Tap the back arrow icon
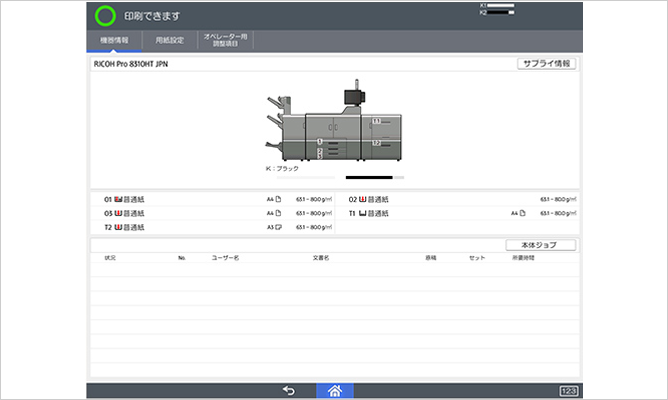 [289, 391]
